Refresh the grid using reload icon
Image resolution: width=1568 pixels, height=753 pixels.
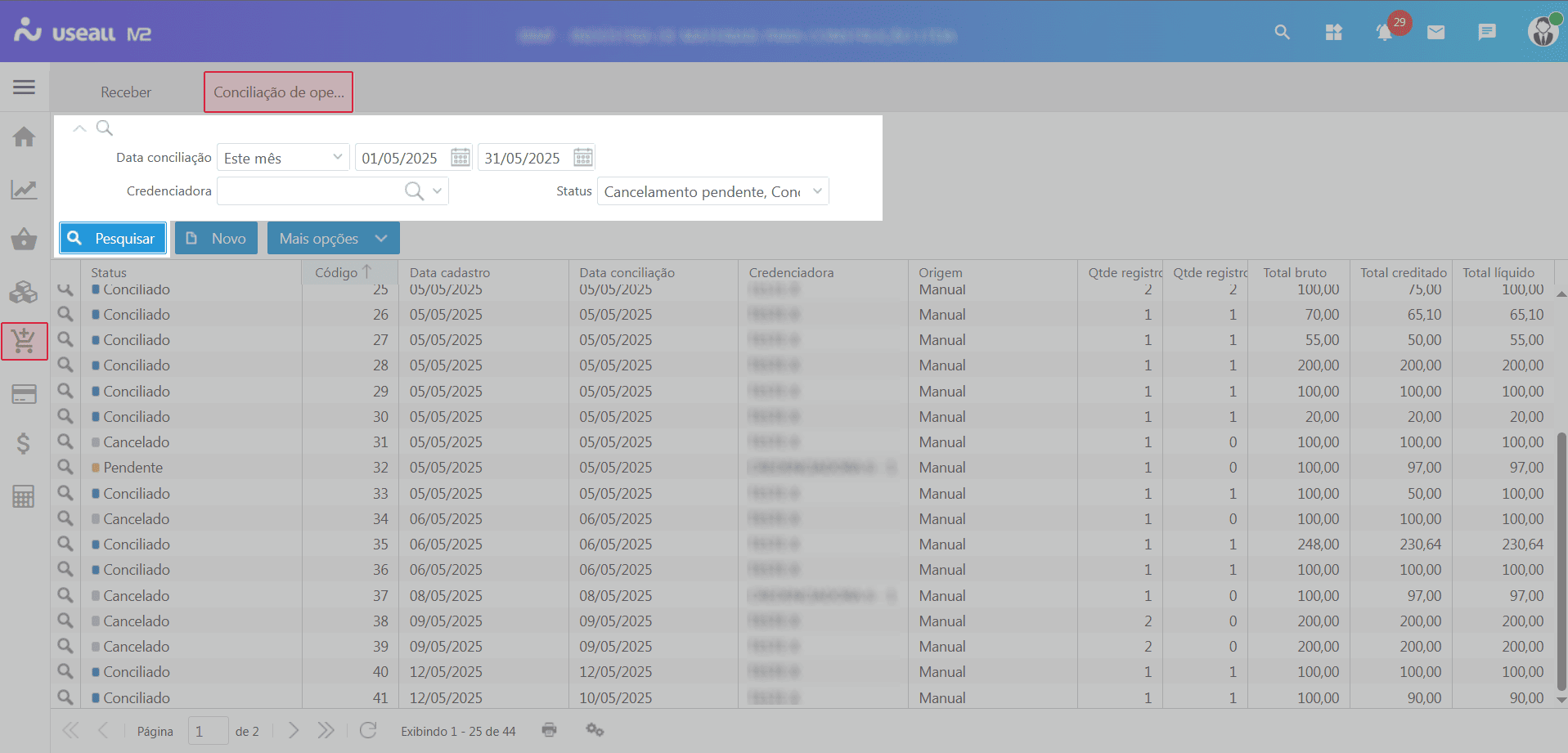pos(368,730)
